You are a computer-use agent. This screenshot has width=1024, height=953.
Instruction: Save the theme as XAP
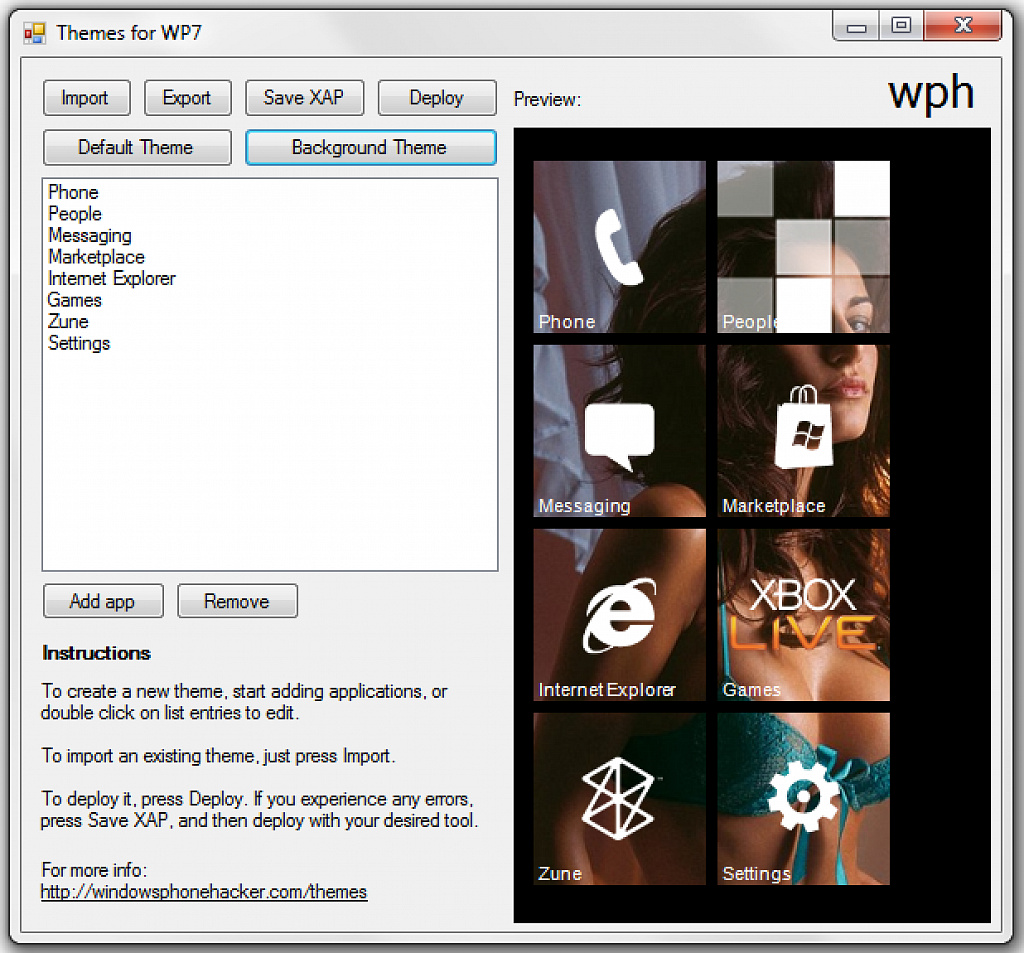pyautogui.click(x=304, y=98)
